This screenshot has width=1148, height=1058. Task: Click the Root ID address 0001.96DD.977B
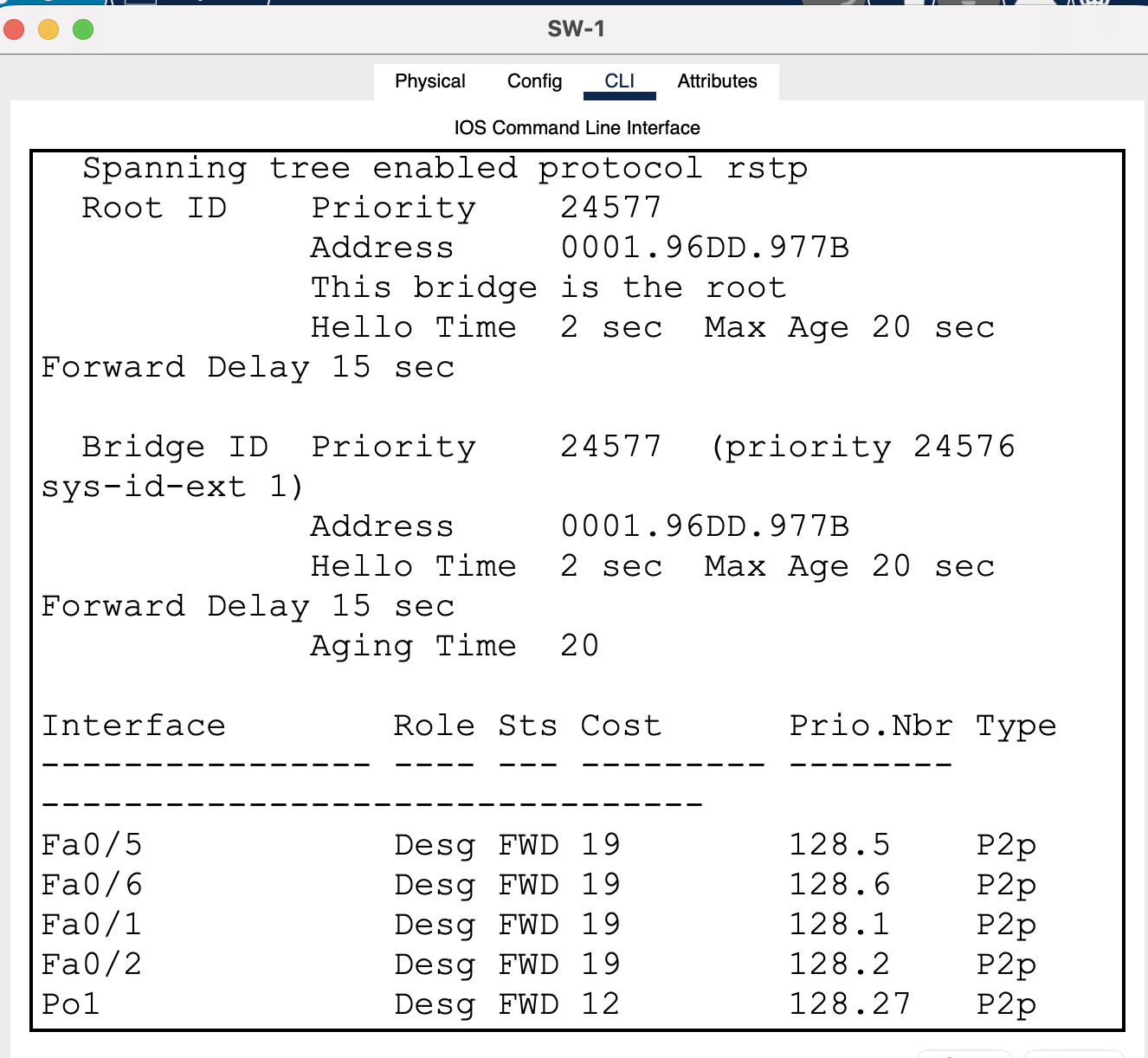[705, 248]
